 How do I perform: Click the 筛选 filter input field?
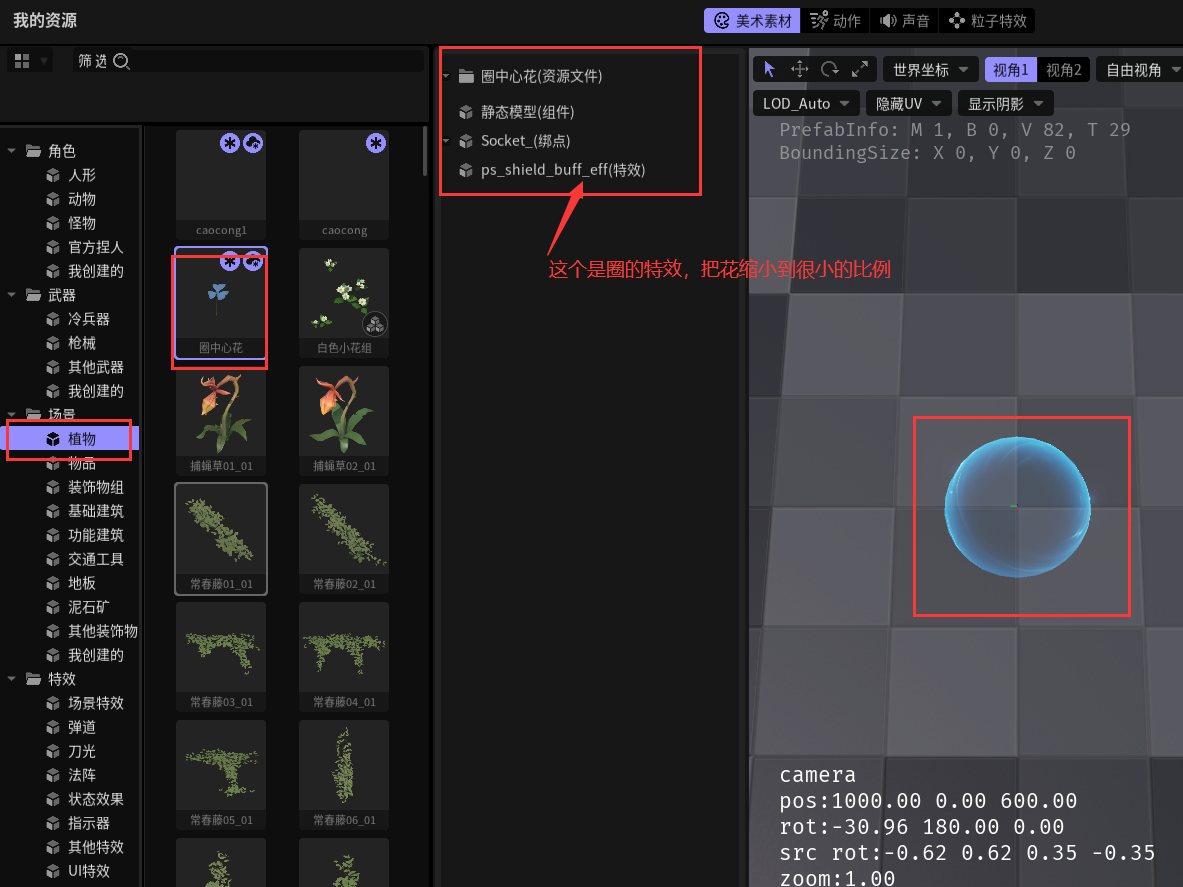click(249, 61)
